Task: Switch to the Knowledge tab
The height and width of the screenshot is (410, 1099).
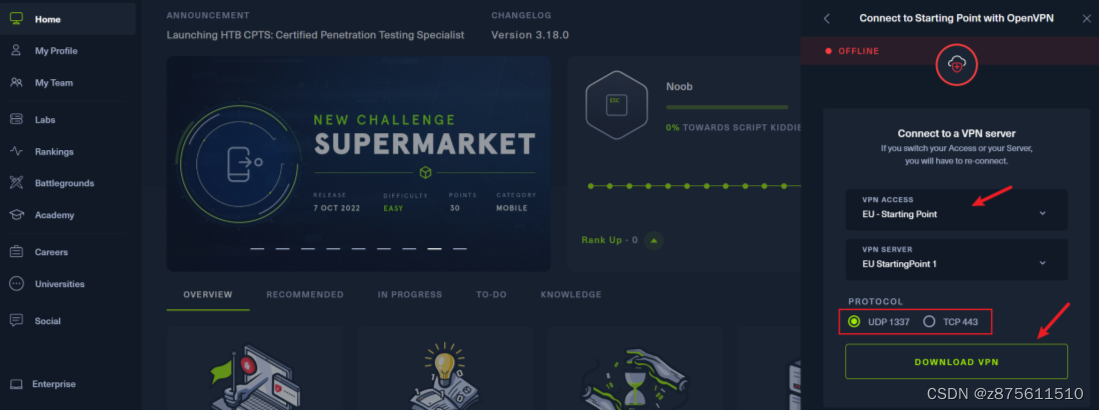Action: click(571, 295)
